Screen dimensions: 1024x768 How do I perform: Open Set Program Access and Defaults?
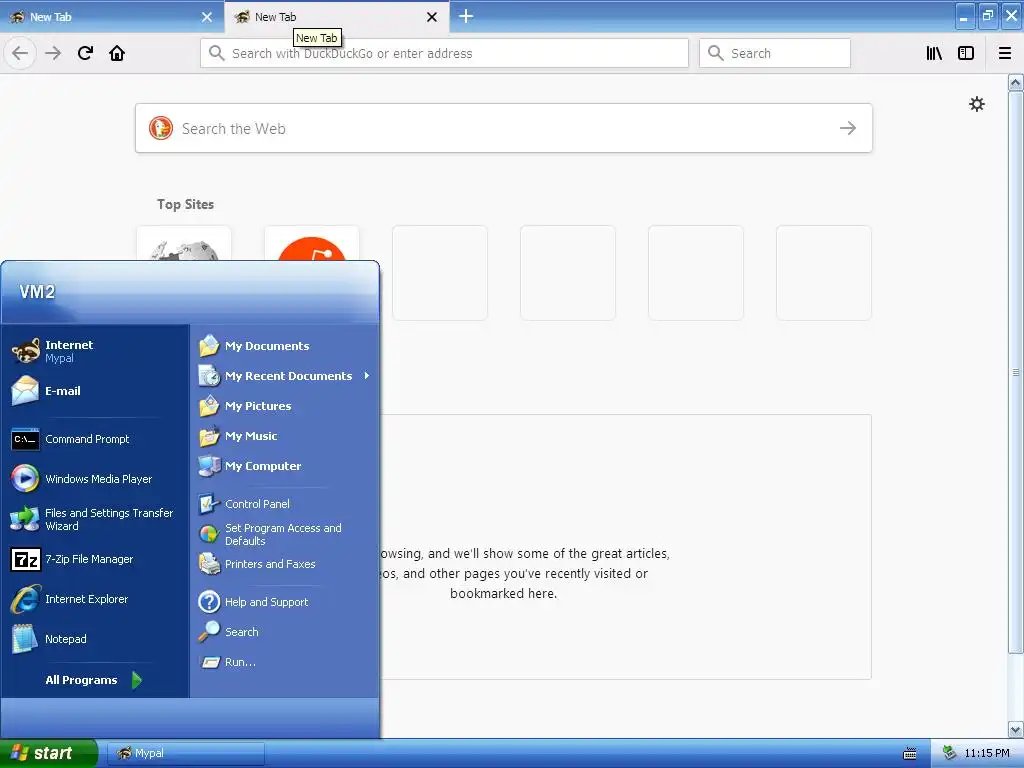(x=284, y=534)
